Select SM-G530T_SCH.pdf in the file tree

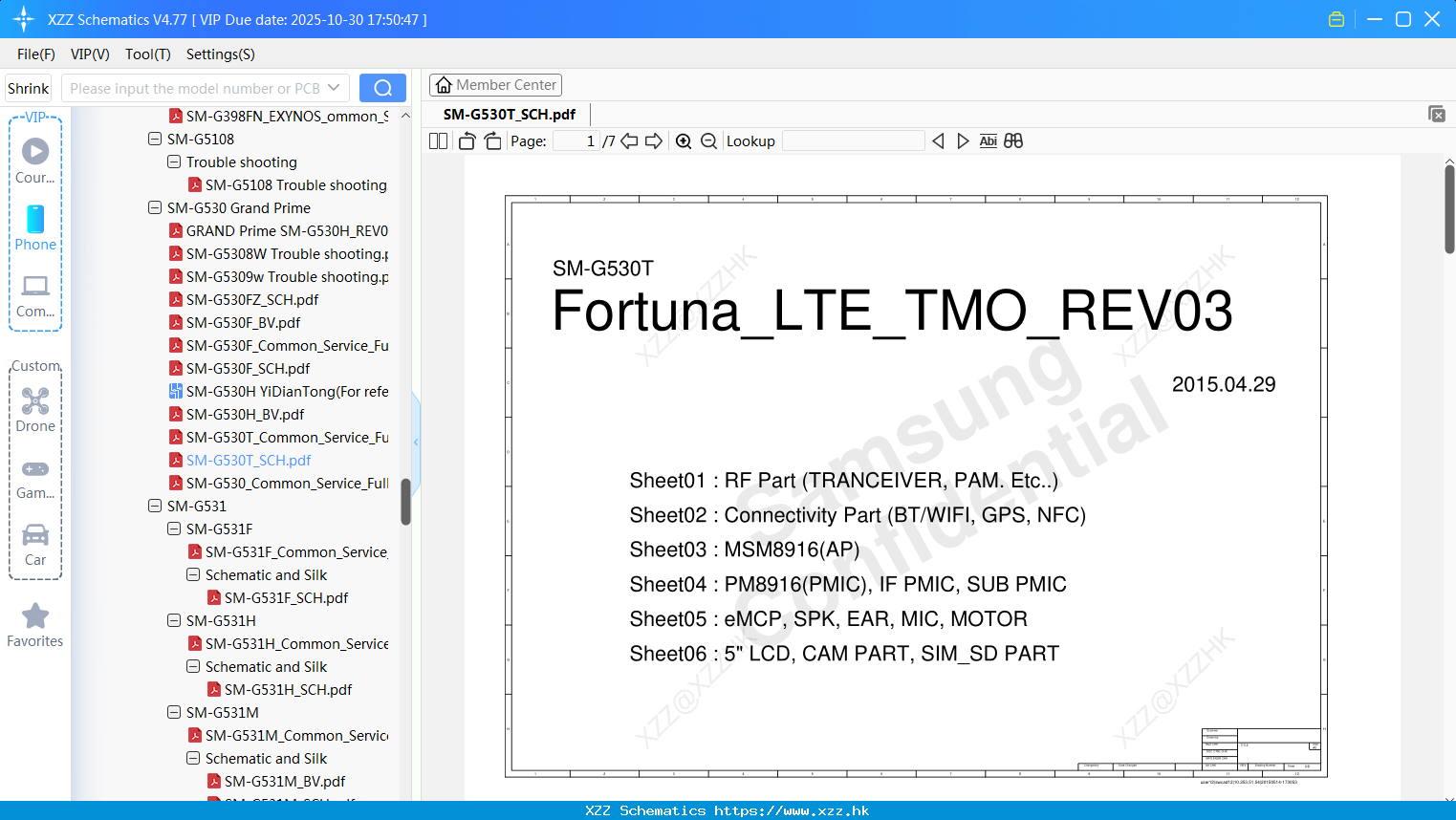tap(240, 460)
